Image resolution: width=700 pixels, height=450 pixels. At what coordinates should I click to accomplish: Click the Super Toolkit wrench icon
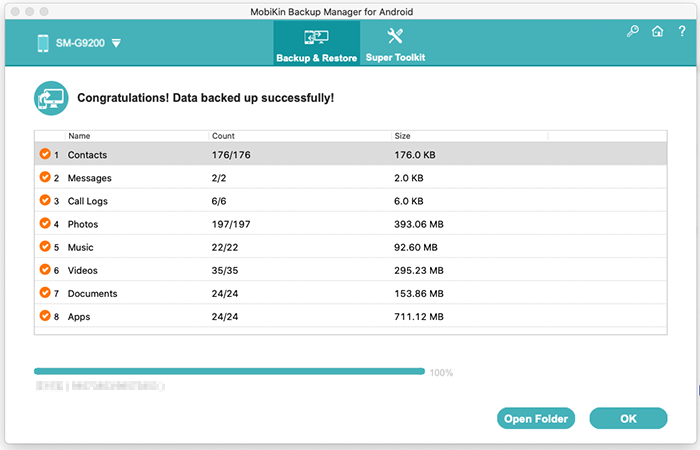coord(395,36)
